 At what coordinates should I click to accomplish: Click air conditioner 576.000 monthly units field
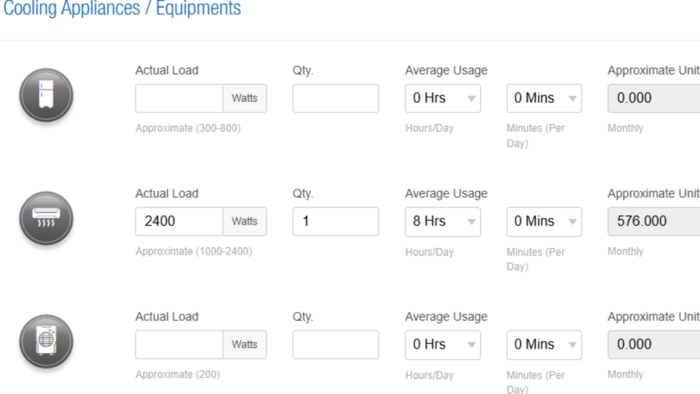point(654,221)
